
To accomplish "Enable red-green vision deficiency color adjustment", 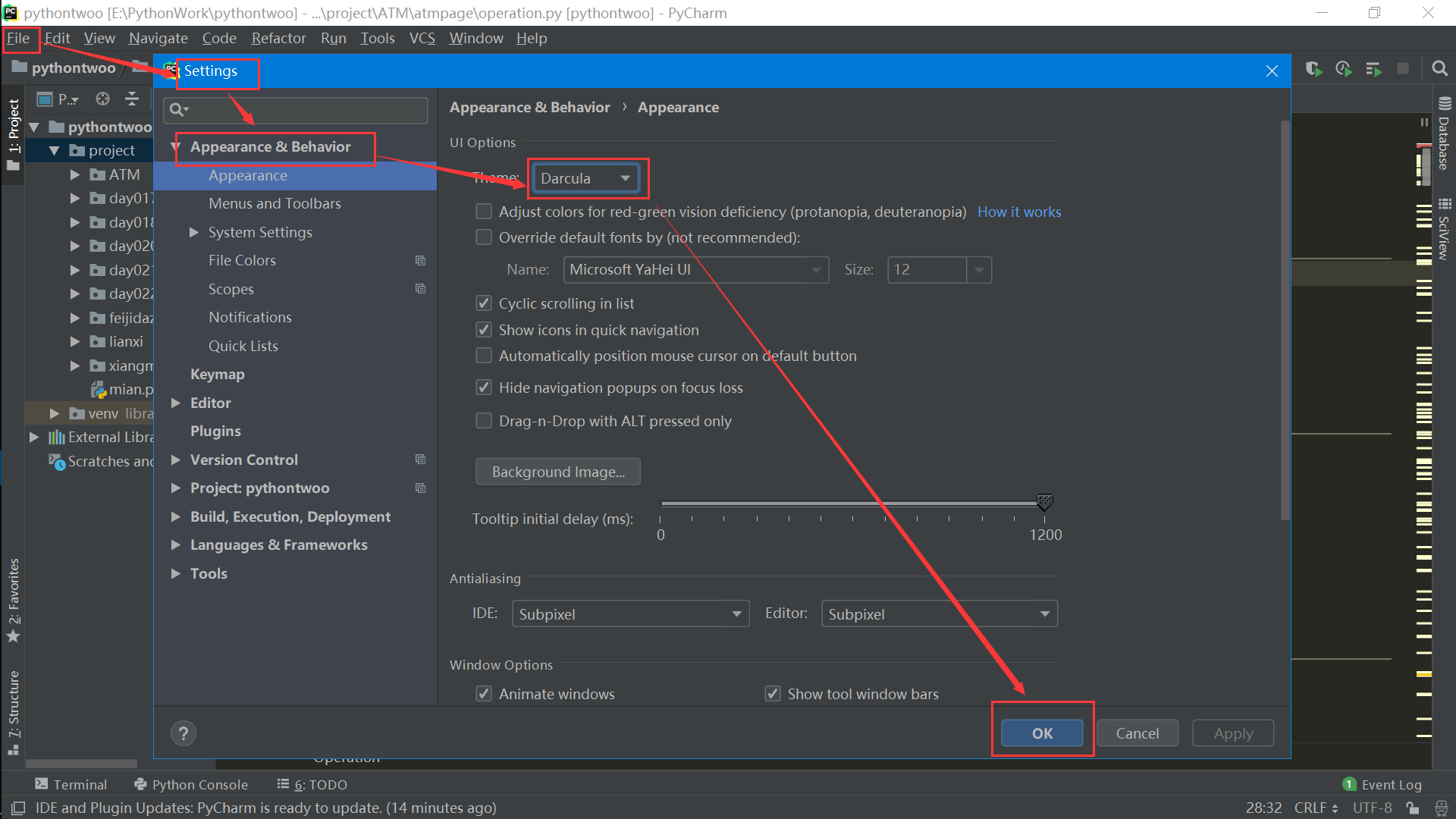I will pos(483,212).
